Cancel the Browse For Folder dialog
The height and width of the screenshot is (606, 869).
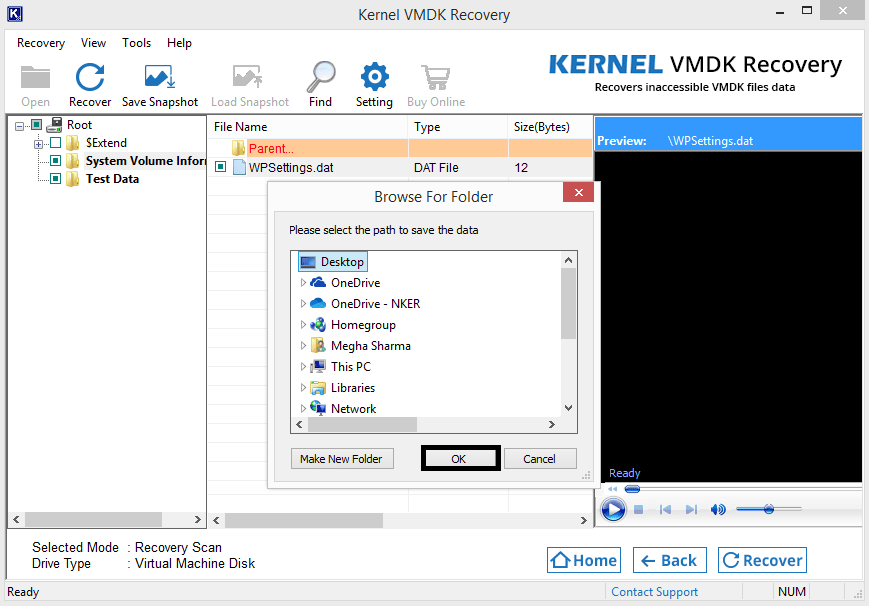540,459
